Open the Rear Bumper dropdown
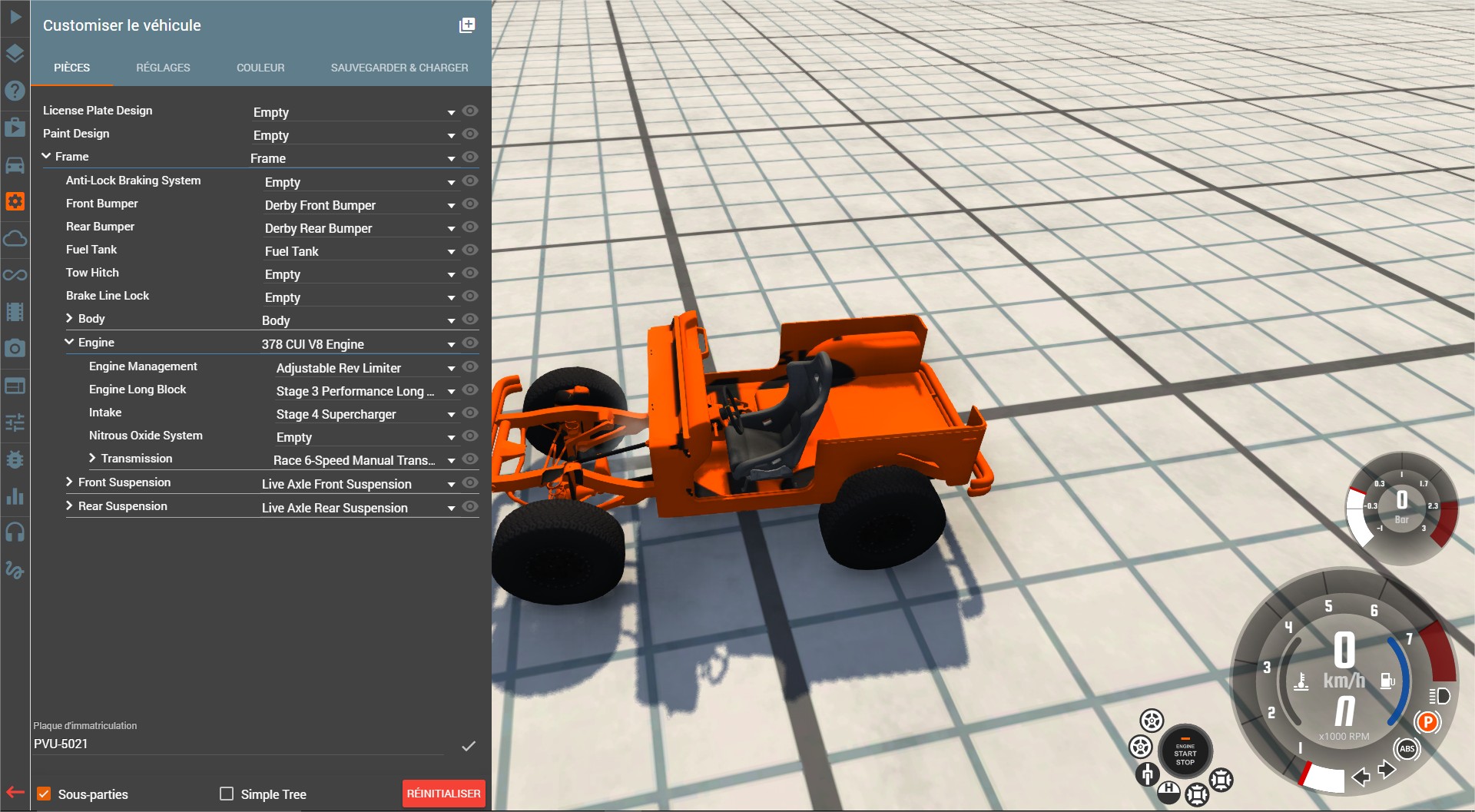The image size is (1475, 812). point(360,228)
